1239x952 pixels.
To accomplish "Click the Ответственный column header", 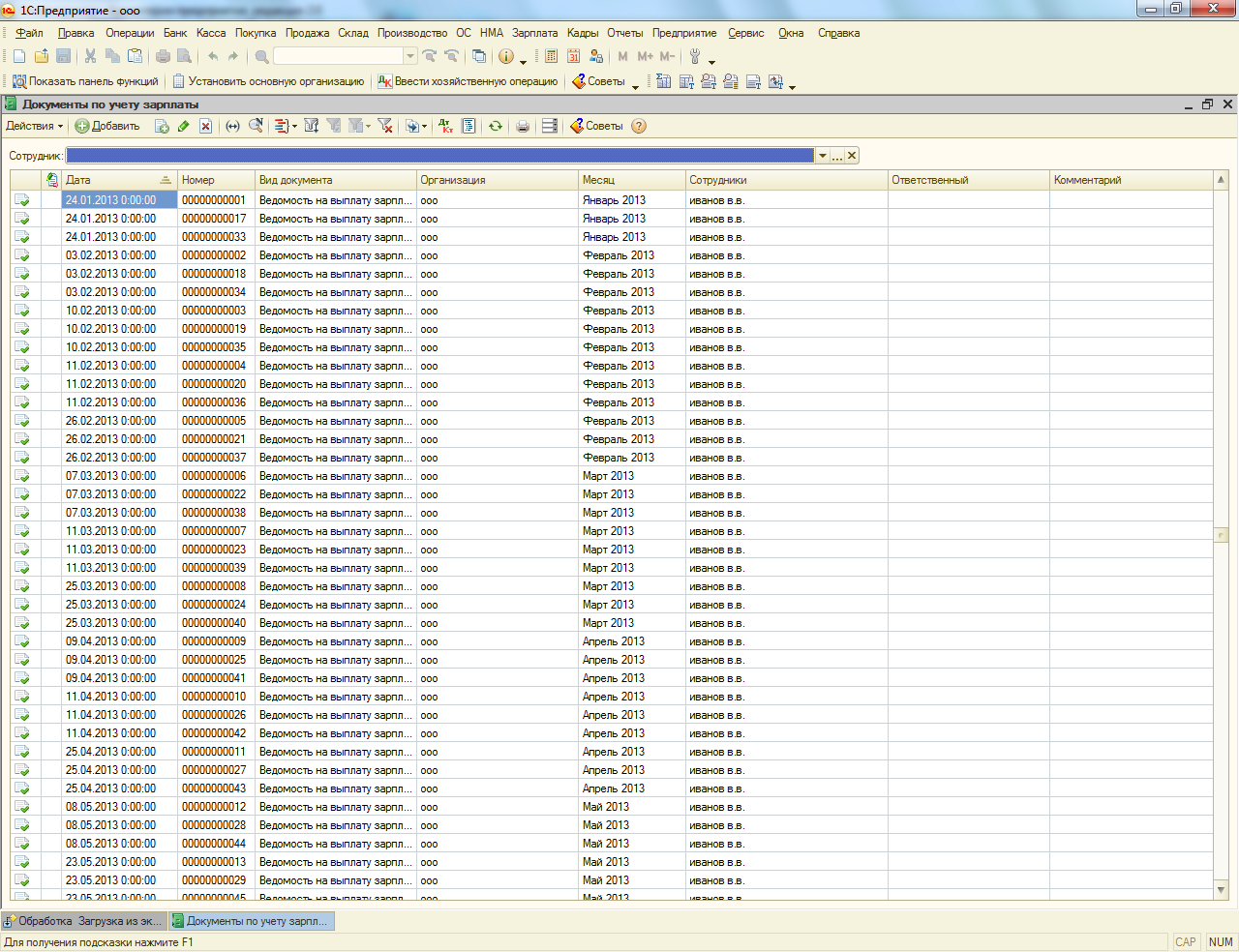I will [969, 180].
